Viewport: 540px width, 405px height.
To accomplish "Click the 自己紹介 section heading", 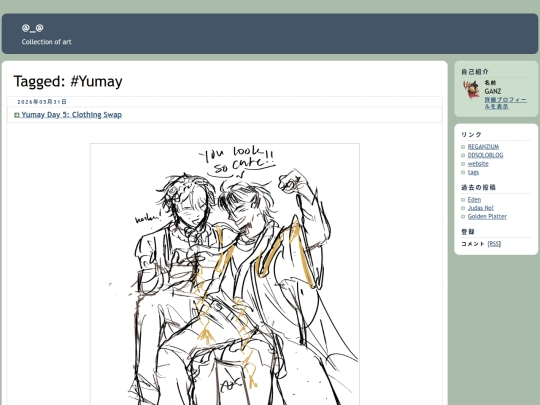I will tap(475, 72).
